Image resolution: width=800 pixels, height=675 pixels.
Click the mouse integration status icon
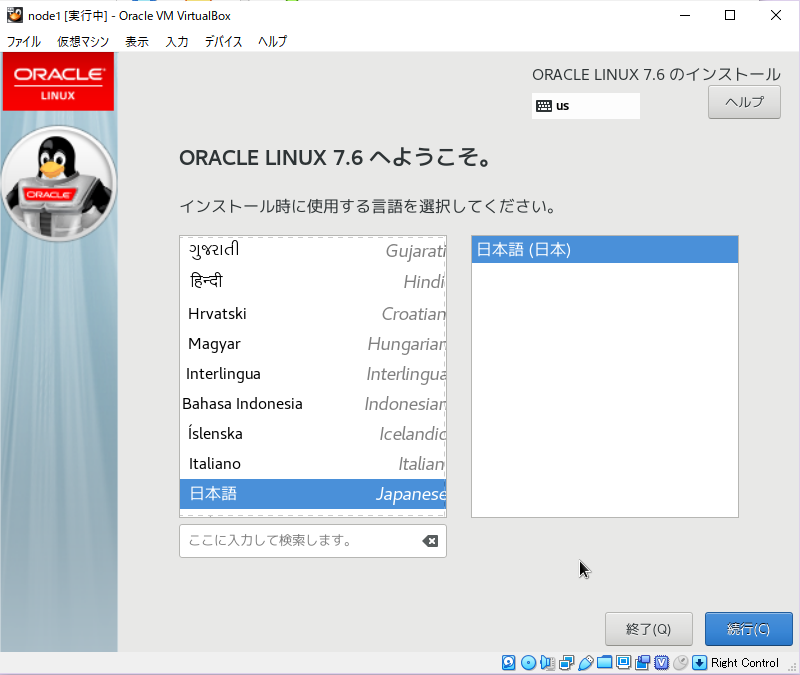pyautogui.click(x=680, y=662)
